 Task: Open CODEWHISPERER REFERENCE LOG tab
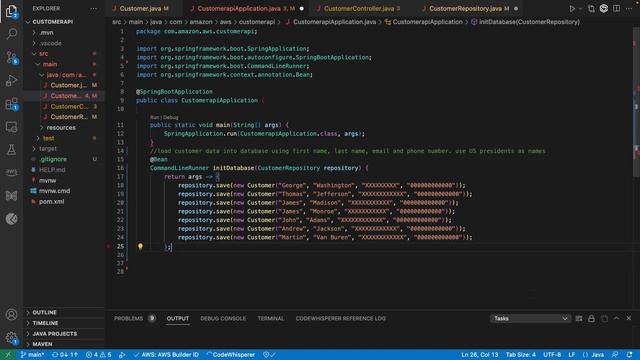340,318
